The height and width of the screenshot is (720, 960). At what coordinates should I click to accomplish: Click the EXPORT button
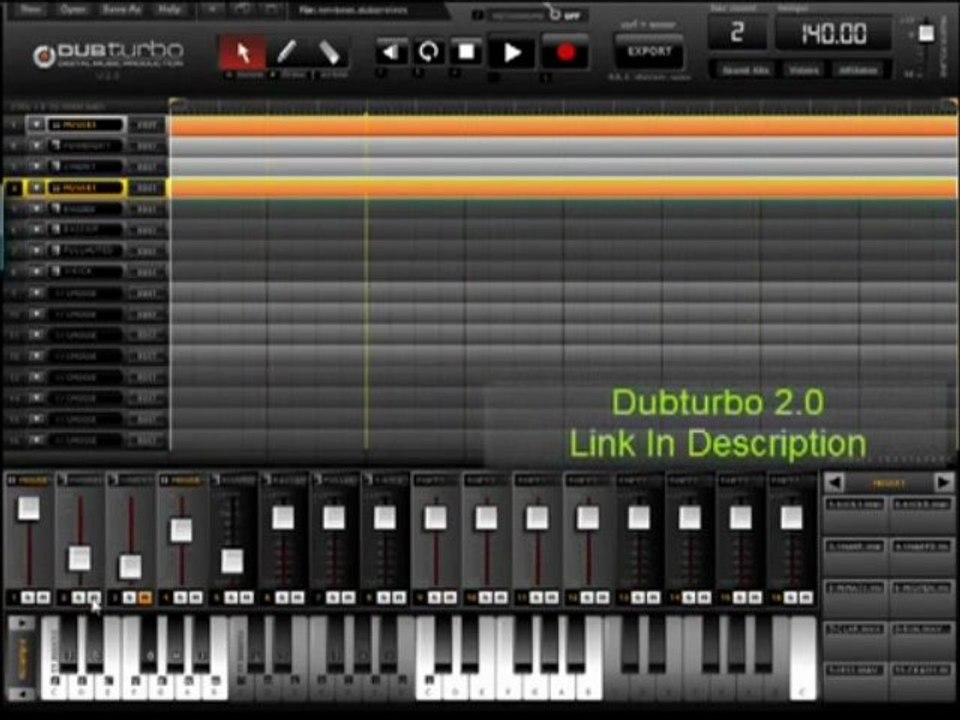click(x=649, y=51)
